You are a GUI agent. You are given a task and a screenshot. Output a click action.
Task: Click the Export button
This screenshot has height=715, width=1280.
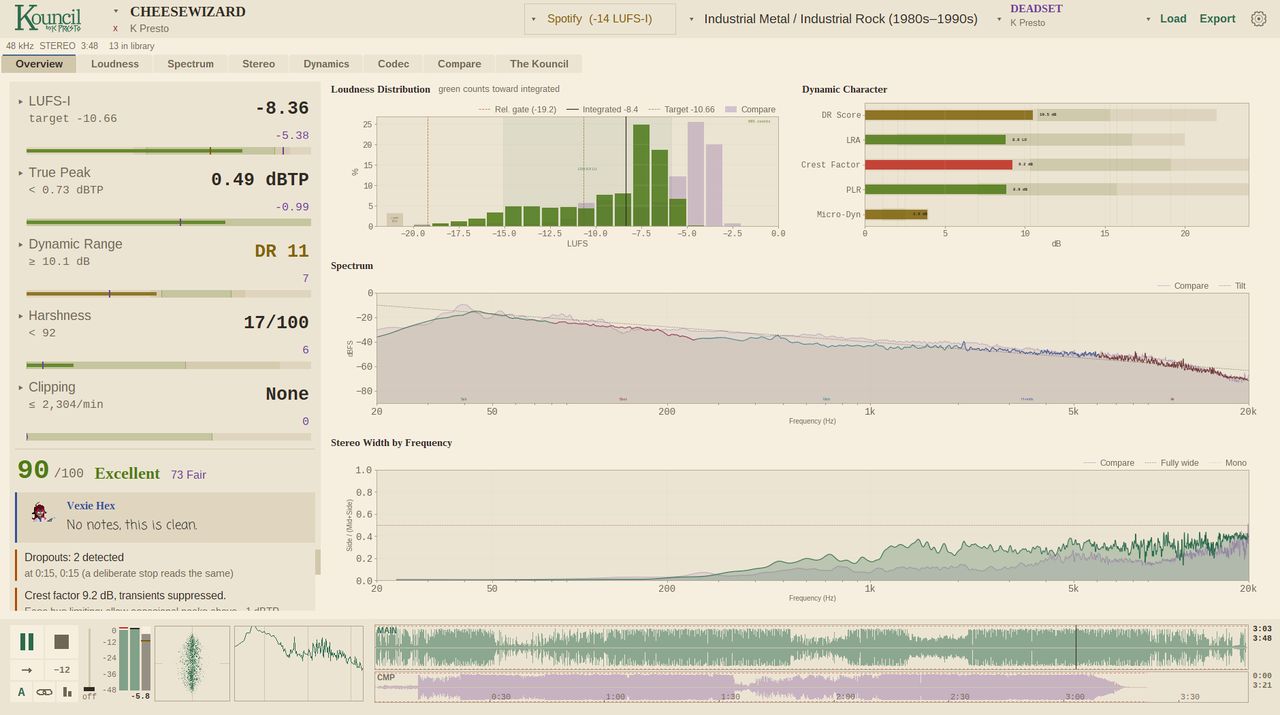1217,19
